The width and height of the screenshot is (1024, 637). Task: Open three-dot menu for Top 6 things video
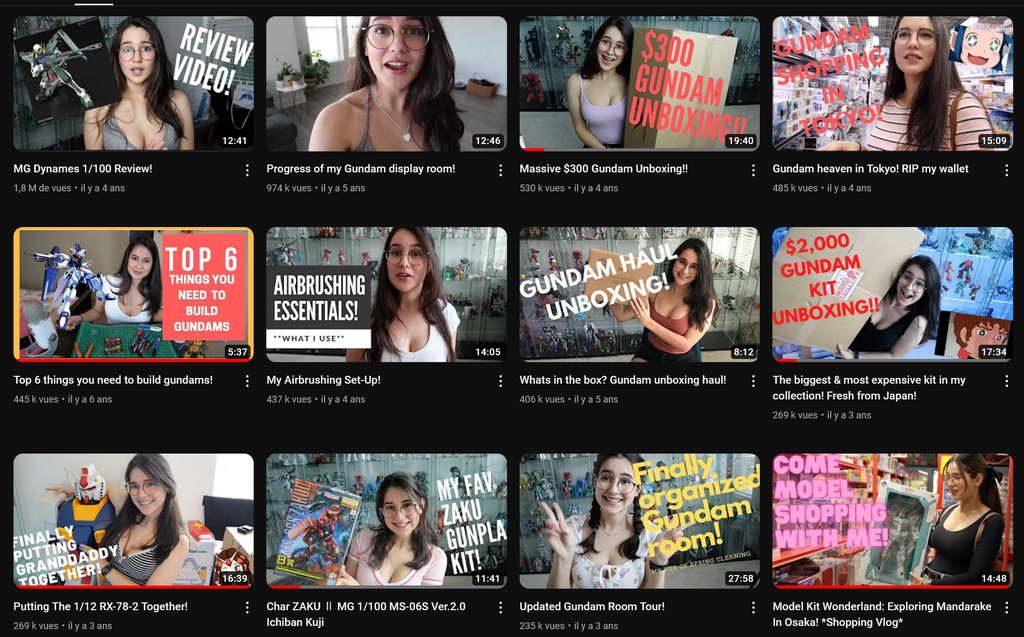[x=247, y=382]
